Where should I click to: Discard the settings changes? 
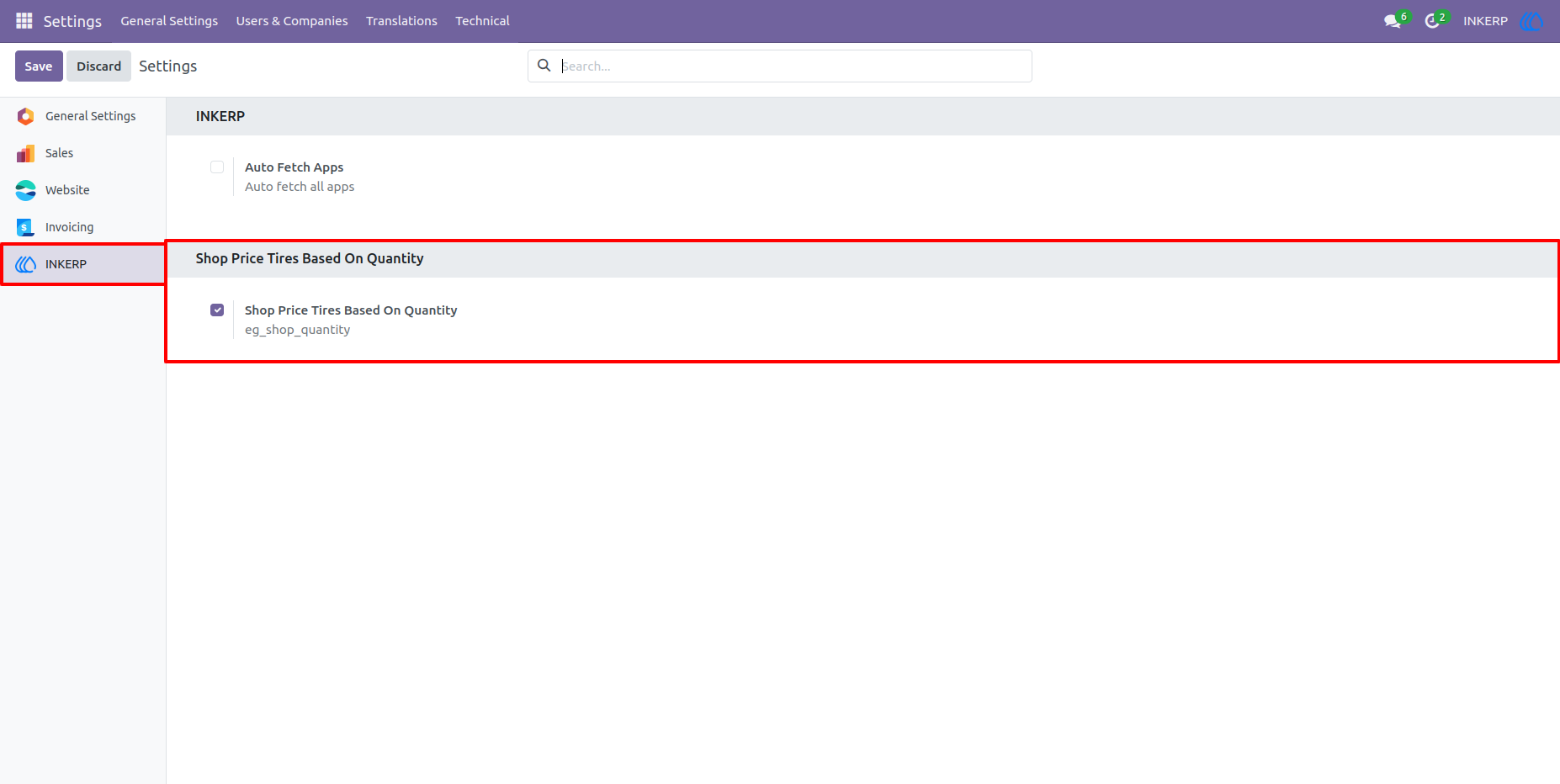(x=99, y=66)
